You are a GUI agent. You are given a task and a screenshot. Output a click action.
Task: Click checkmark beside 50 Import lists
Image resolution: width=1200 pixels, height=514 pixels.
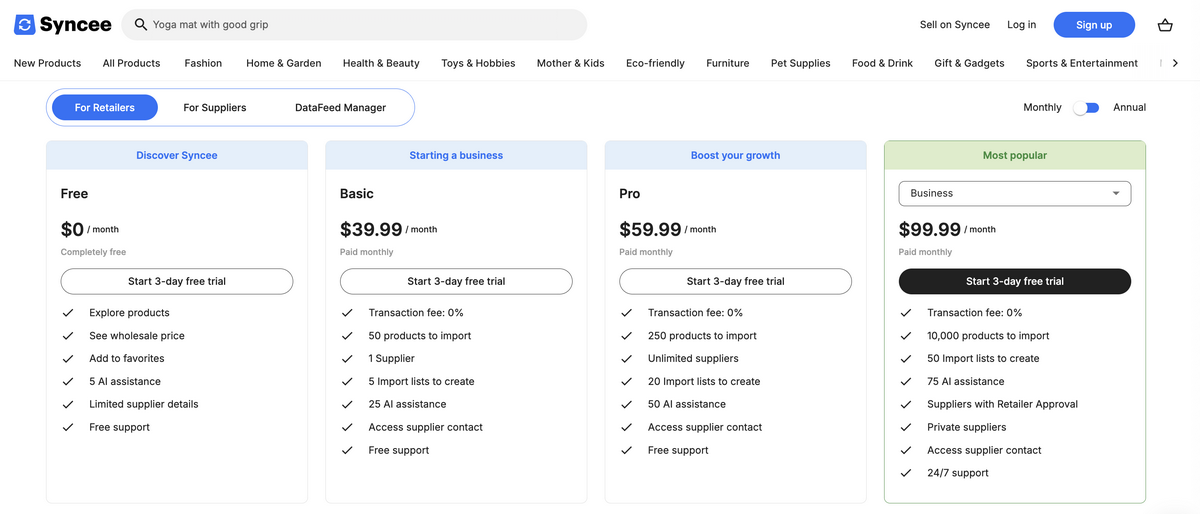point(906,358)
